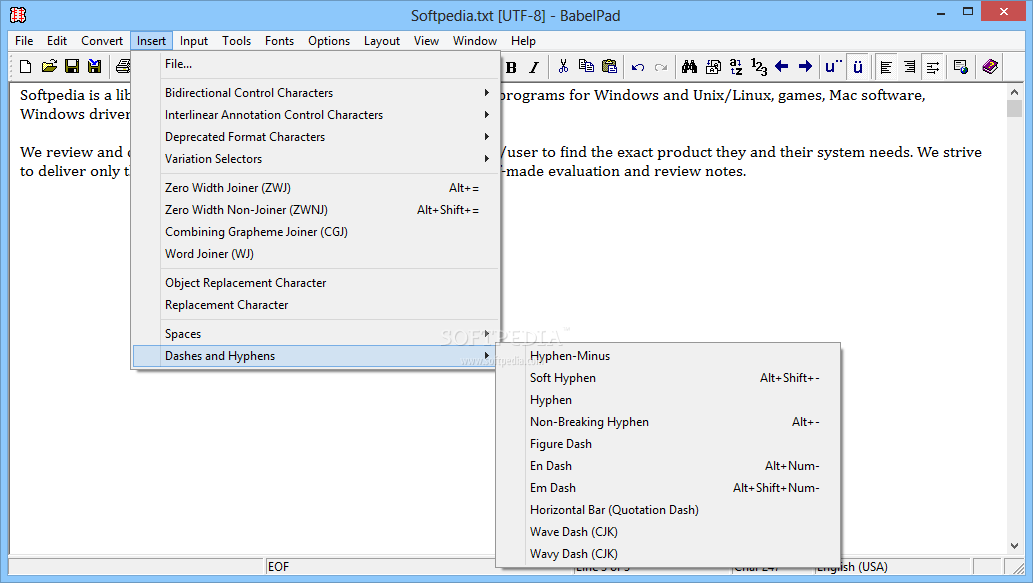
Task: Copy selection with the copy icon
Action: [586, 67]
